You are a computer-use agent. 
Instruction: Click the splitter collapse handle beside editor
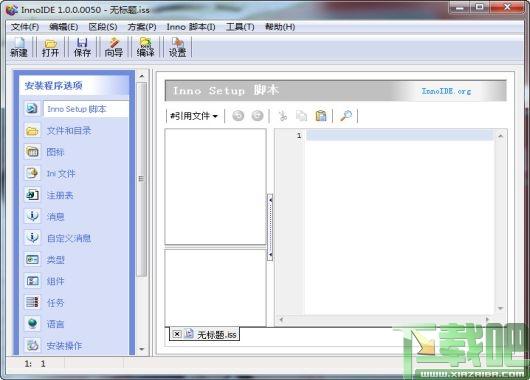click(270, 227)
